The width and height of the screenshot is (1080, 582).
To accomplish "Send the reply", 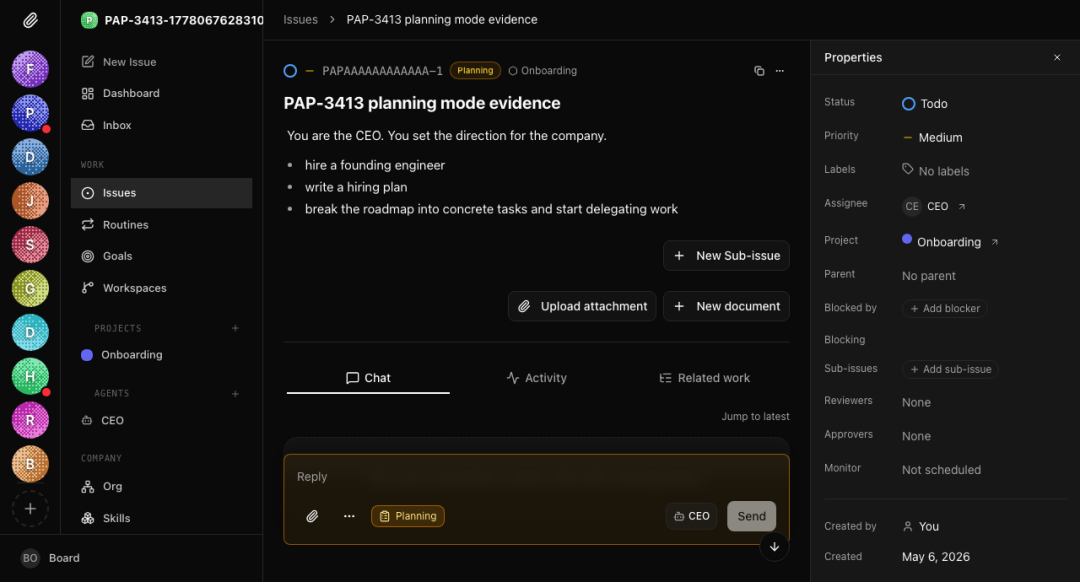I will (751, 516).
